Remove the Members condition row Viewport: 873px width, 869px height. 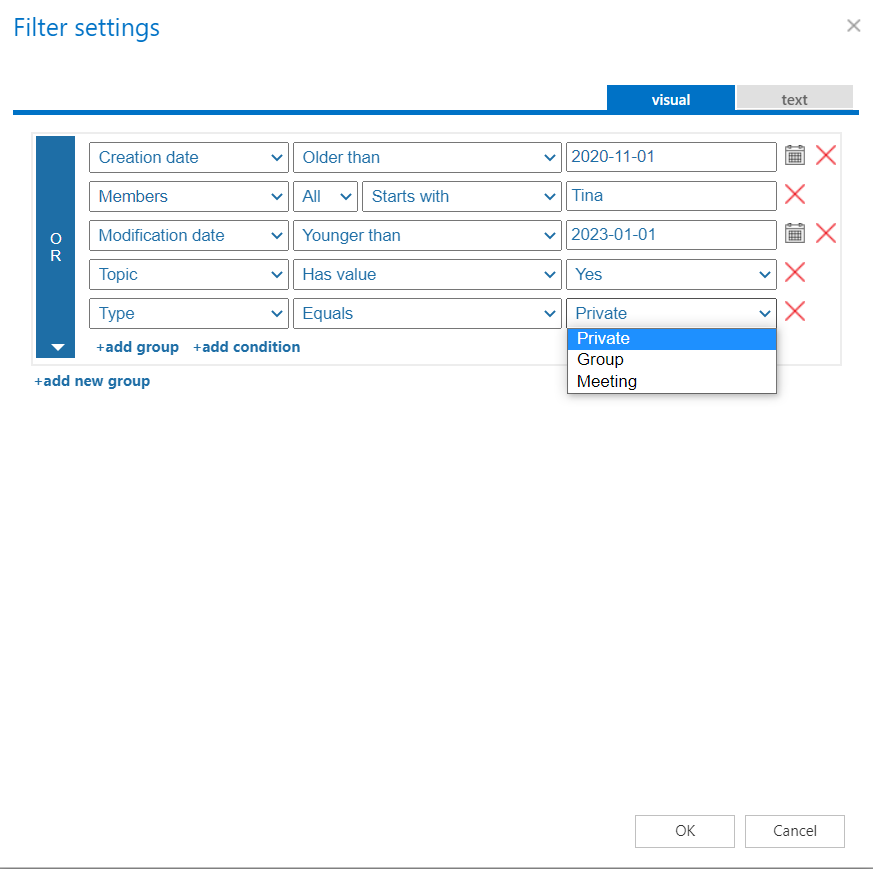coord(795,194)
